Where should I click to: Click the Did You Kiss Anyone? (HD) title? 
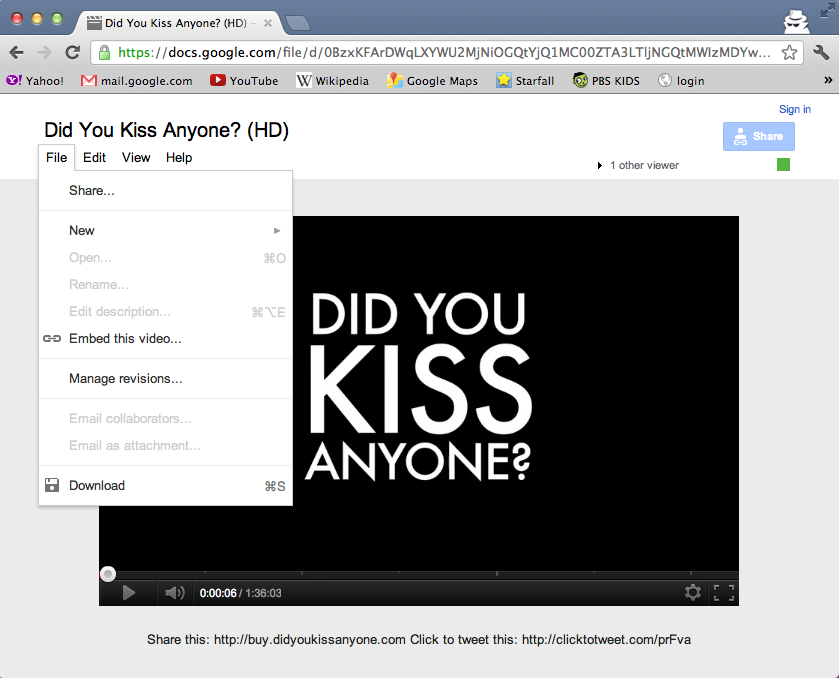point(166,130)
